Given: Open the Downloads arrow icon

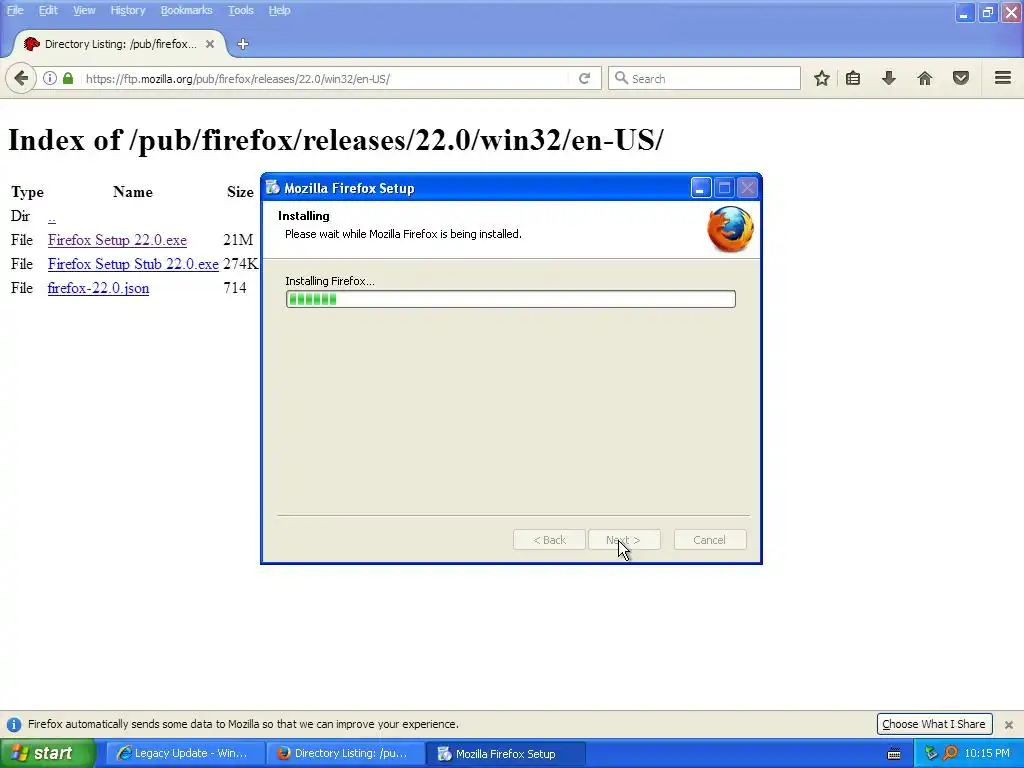Looking at the screenshot, I should tap(889, 78).
